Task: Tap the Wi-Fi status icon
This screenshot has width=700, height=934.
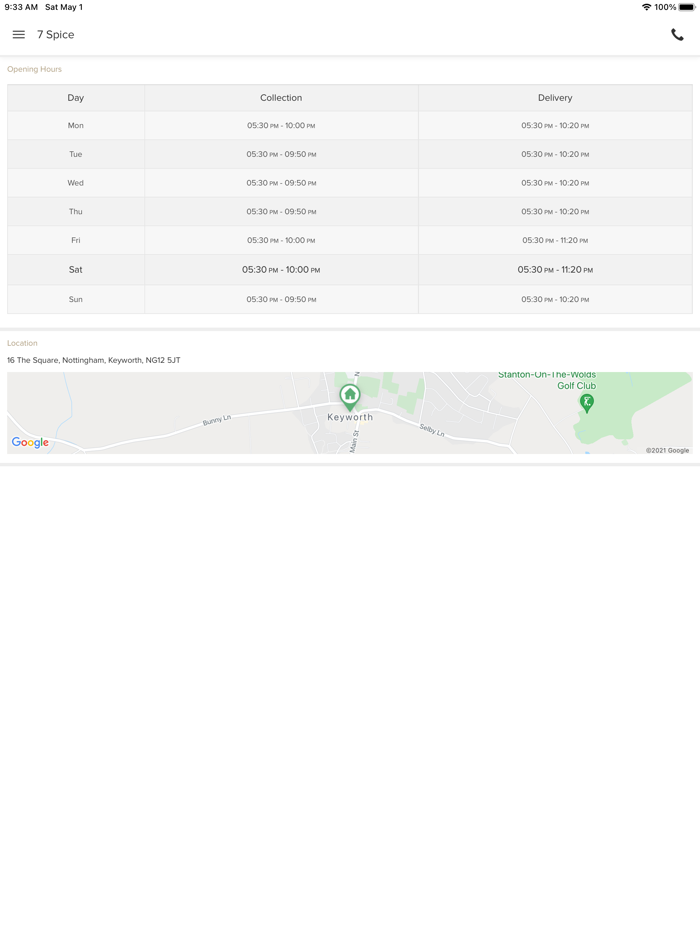Action: [646, 7]
